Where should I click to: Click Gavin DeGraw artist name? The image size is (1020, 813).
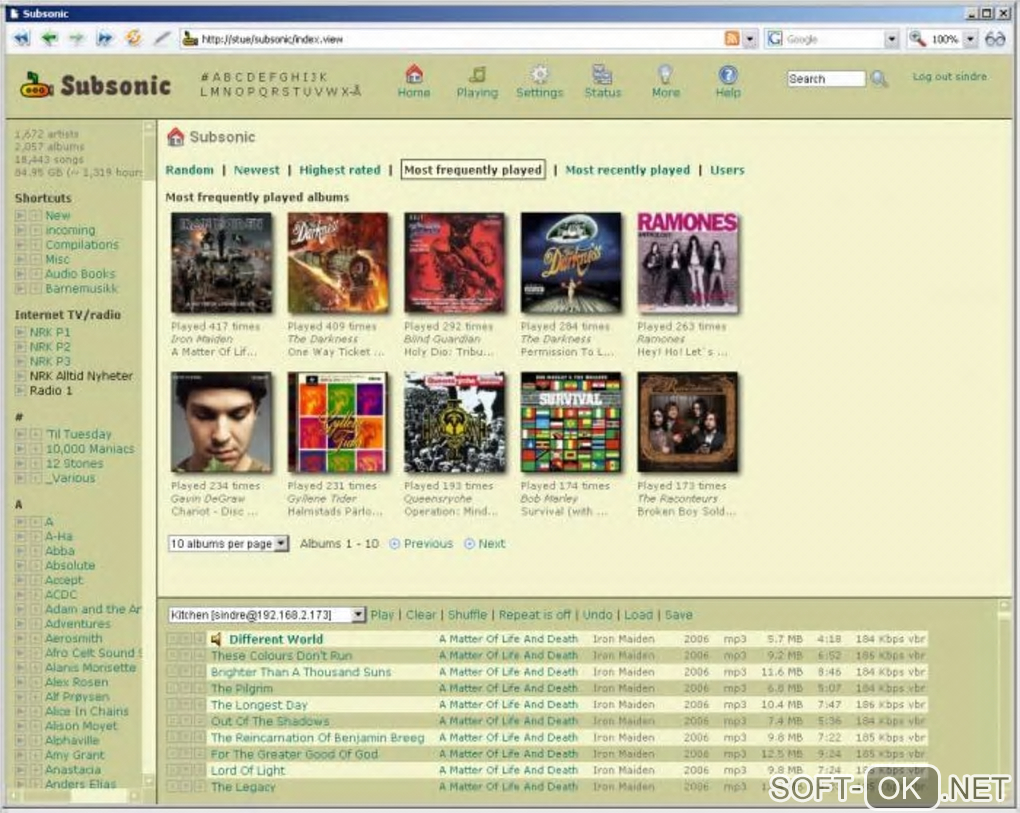click(x=208, y=499)
